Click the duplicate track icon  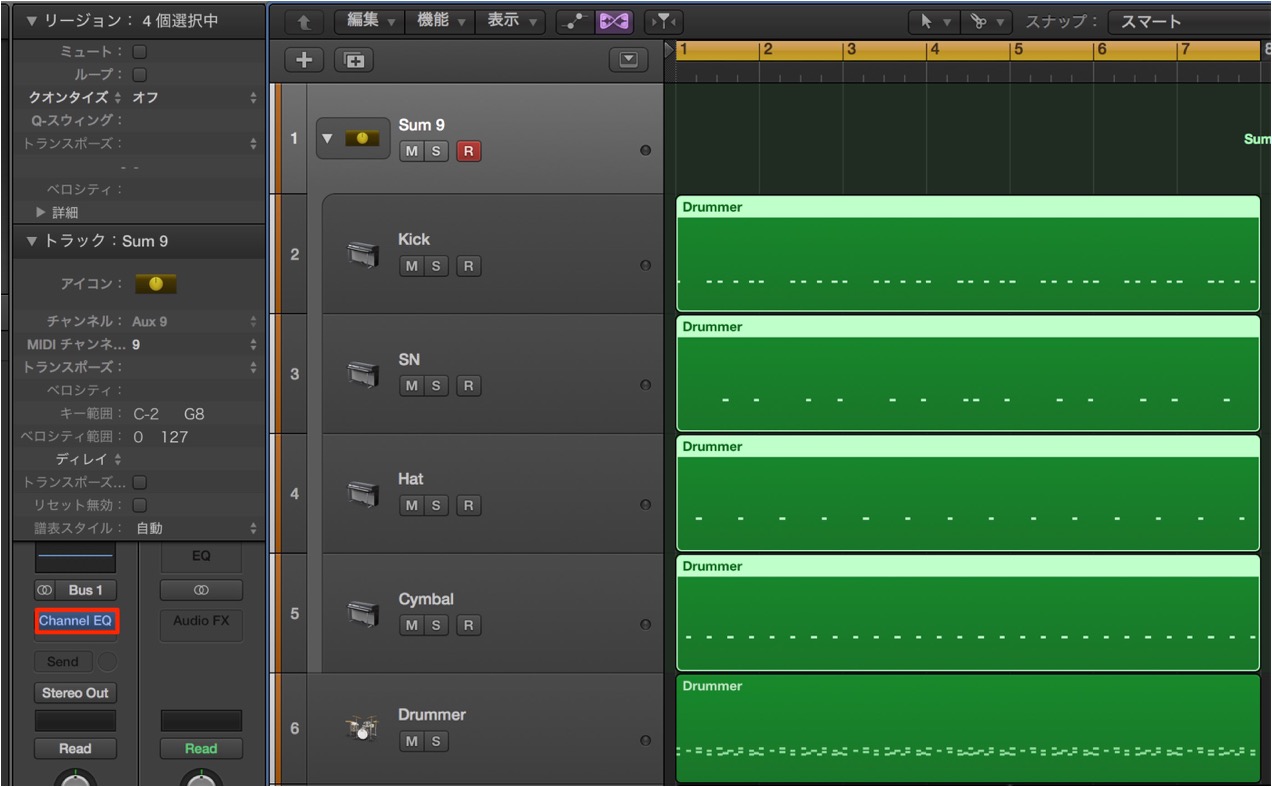point(353,60)
